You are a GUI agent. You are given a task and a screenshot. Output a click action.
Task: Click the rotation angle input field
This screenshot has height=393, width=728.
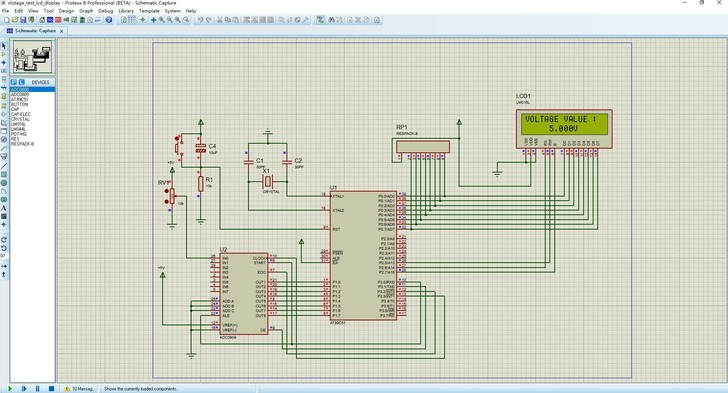pos(4,256)
